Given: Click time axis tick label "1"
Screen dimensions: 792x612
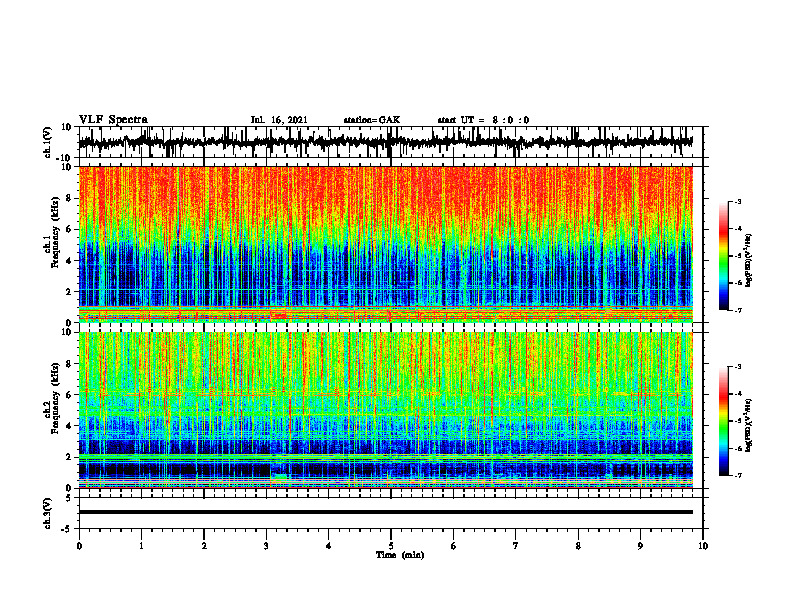Looking at the screenshot, I should [141, 546].
